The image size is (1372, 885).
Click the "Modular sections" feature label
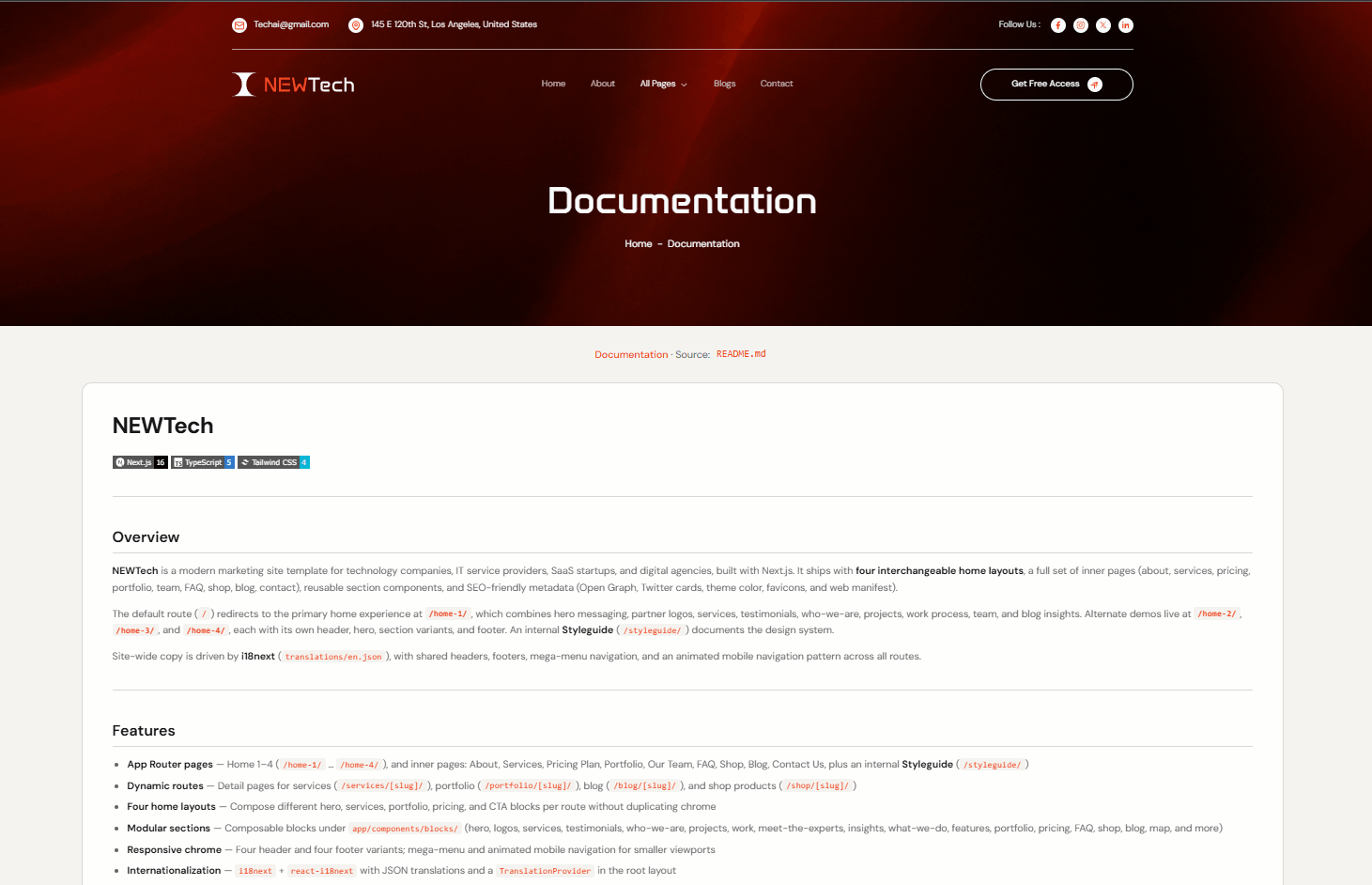pos(168,829)
